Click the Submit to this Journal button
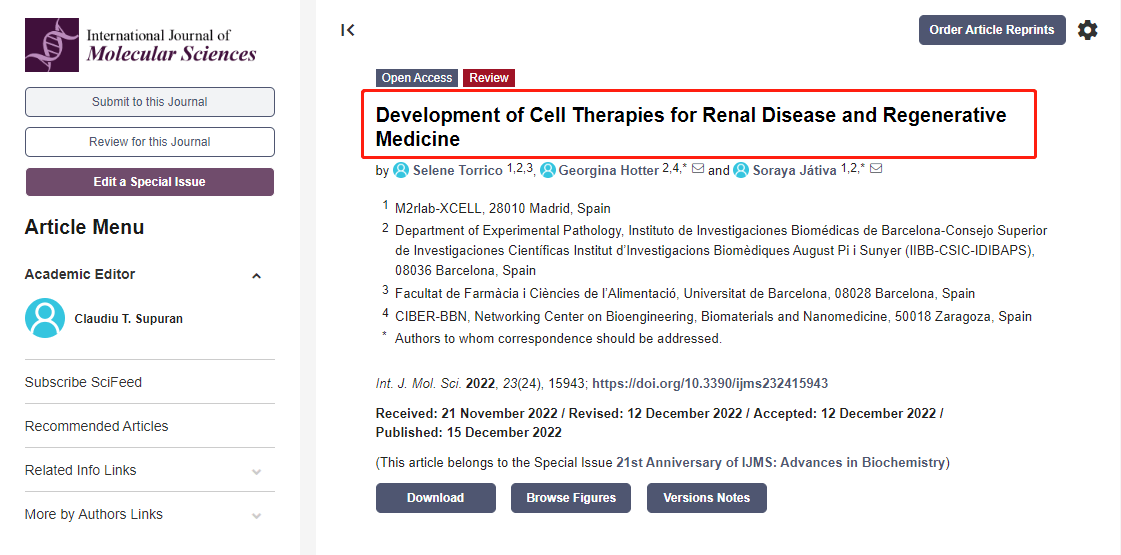This screenshot has height=555, width=1121. point(149,102)
